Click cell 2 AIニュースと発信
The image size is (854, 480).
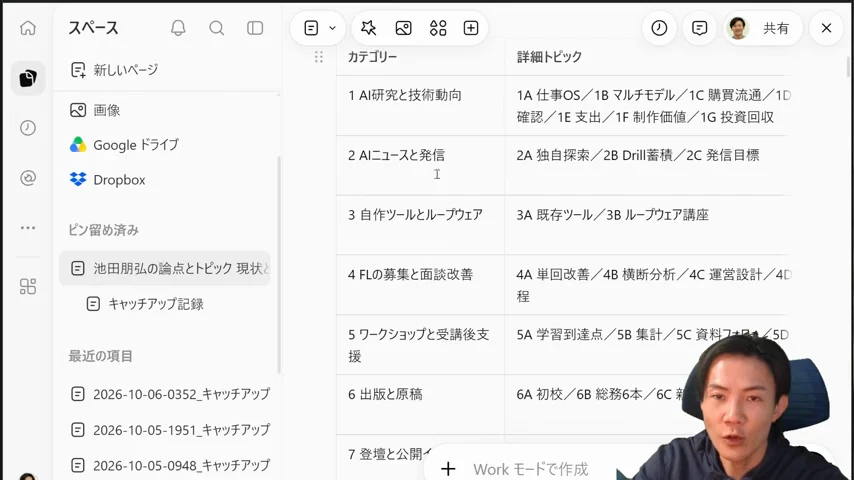[420, 165]
